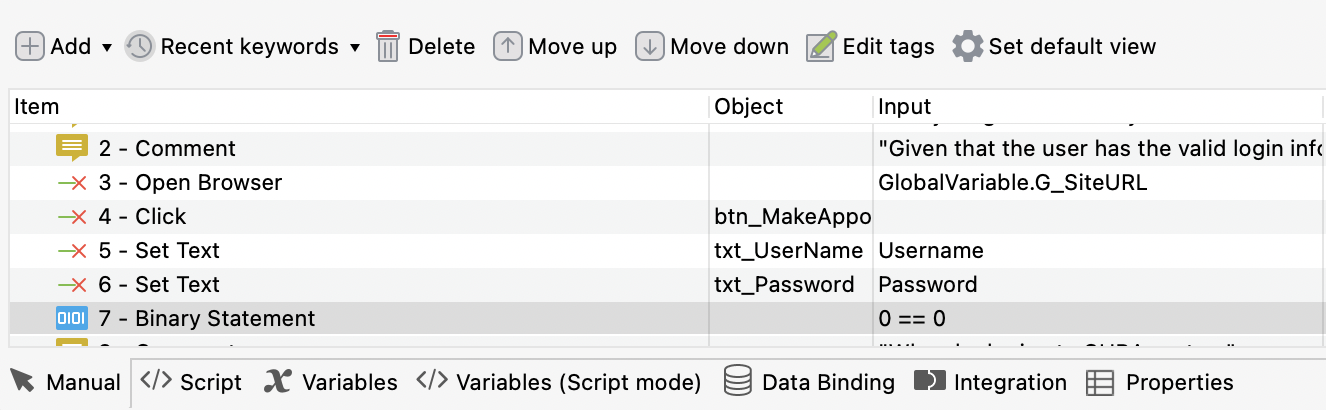Click the Delete trash can icon
1326x410 pixels.
388,47
